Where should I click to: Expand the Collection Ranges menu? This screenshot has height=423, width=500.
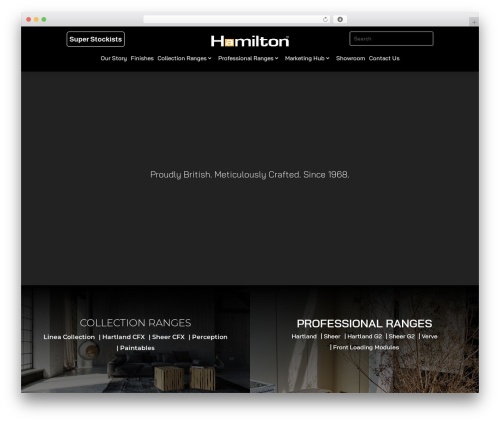(x=184, y=58)
